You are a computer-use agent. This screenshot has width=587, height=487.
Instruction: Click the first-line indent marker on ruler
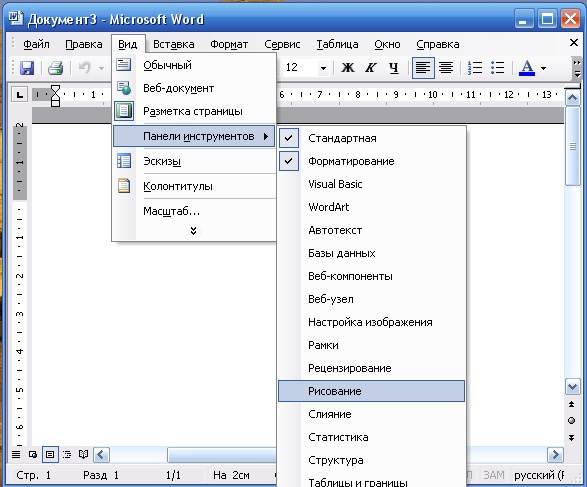pos(55,89)
